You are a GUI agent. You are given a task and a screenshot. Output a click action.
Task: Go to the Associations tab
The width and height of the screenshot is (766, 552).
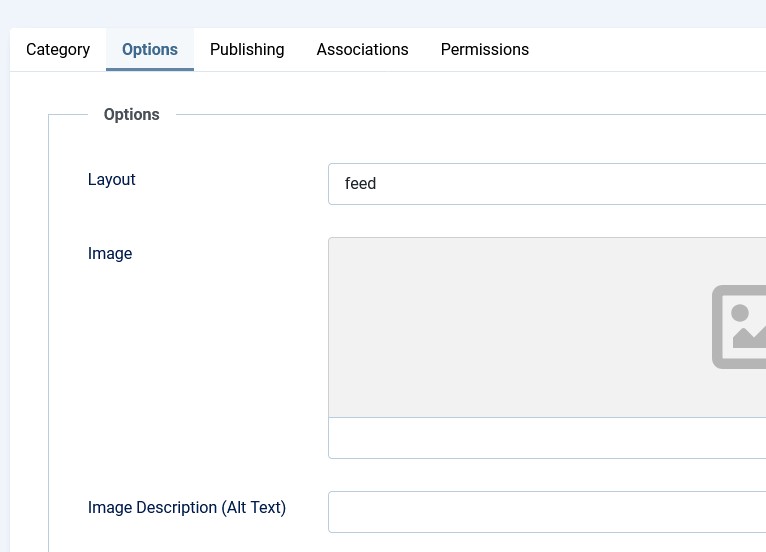click(362, 49)
